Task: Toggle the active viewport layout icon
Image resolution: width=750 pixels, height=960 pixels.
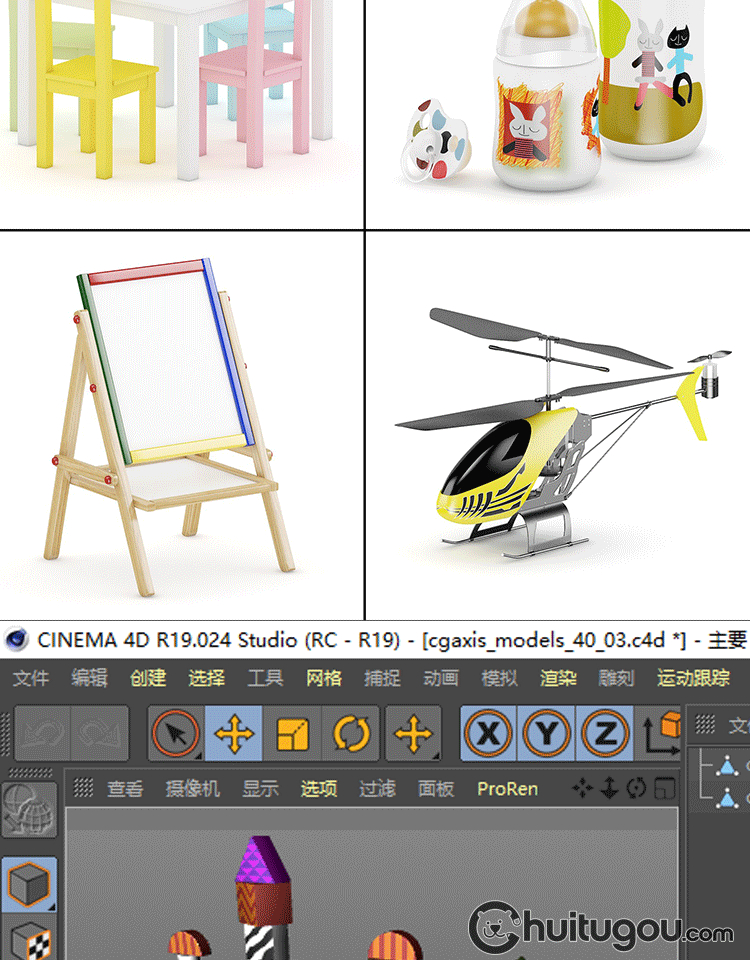Action: pos(665,789)
